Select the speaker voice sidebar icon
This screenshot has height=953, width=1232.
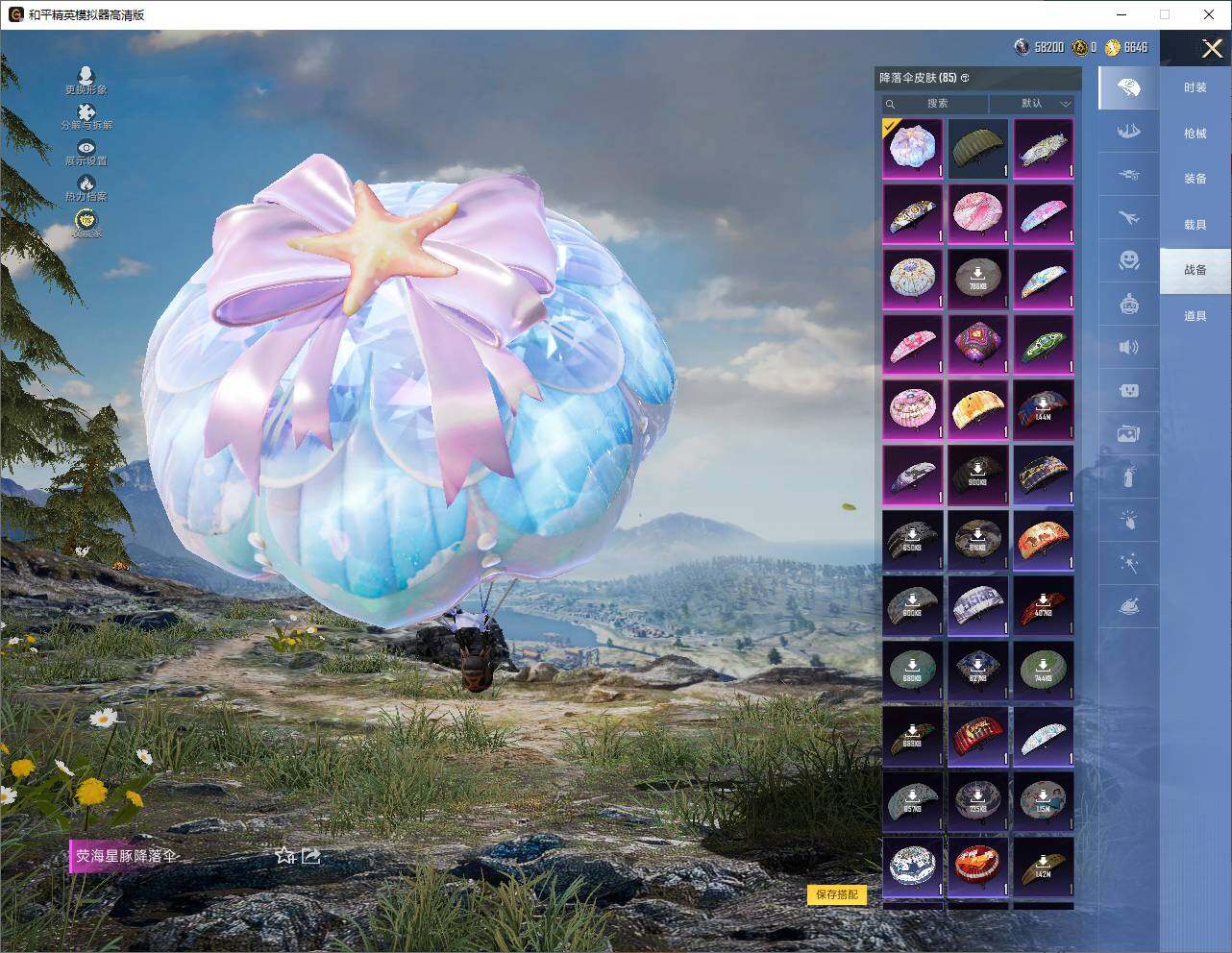click(x=1128, y=347)
